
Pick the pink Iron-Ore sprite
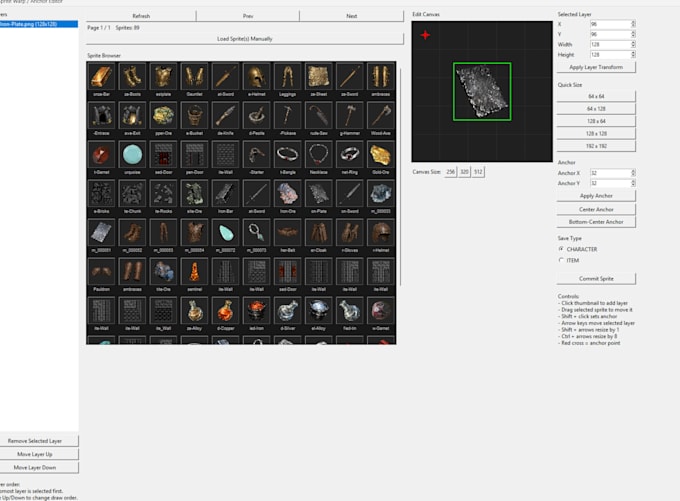288,193
